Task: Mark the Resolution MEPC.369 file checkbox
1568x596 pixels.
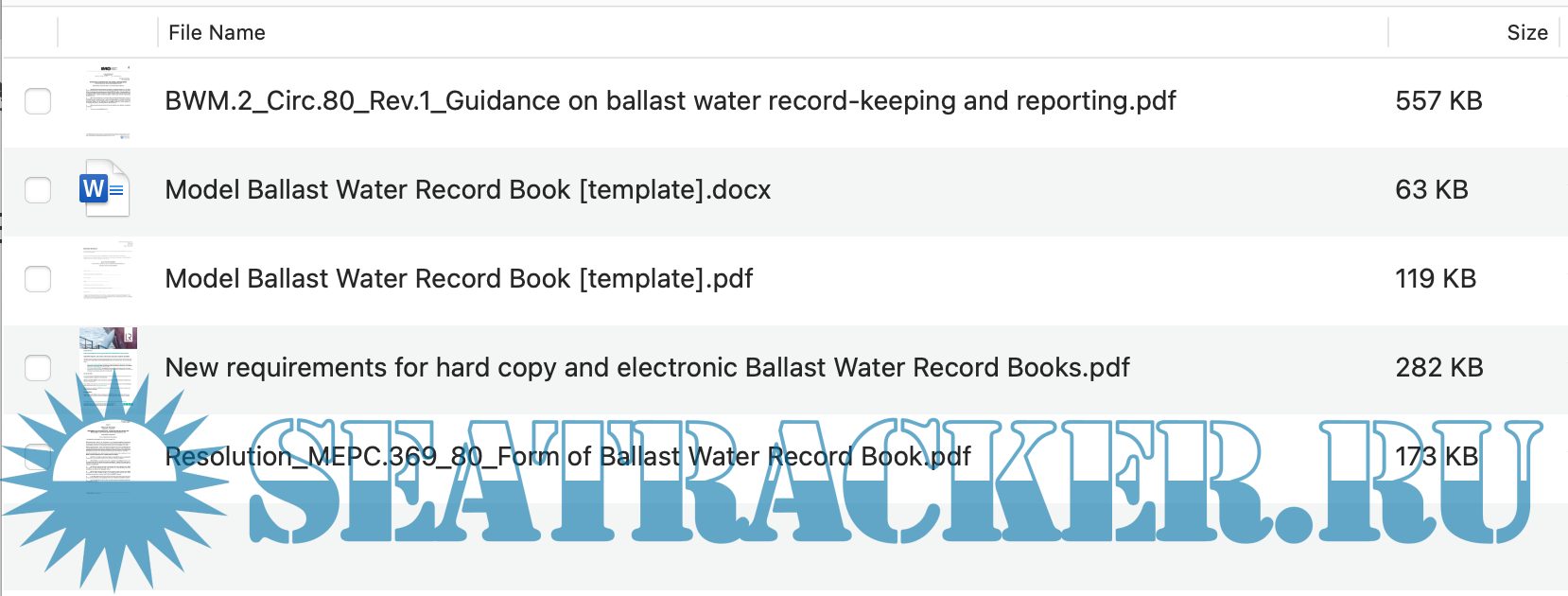Action: coord(36,457)
